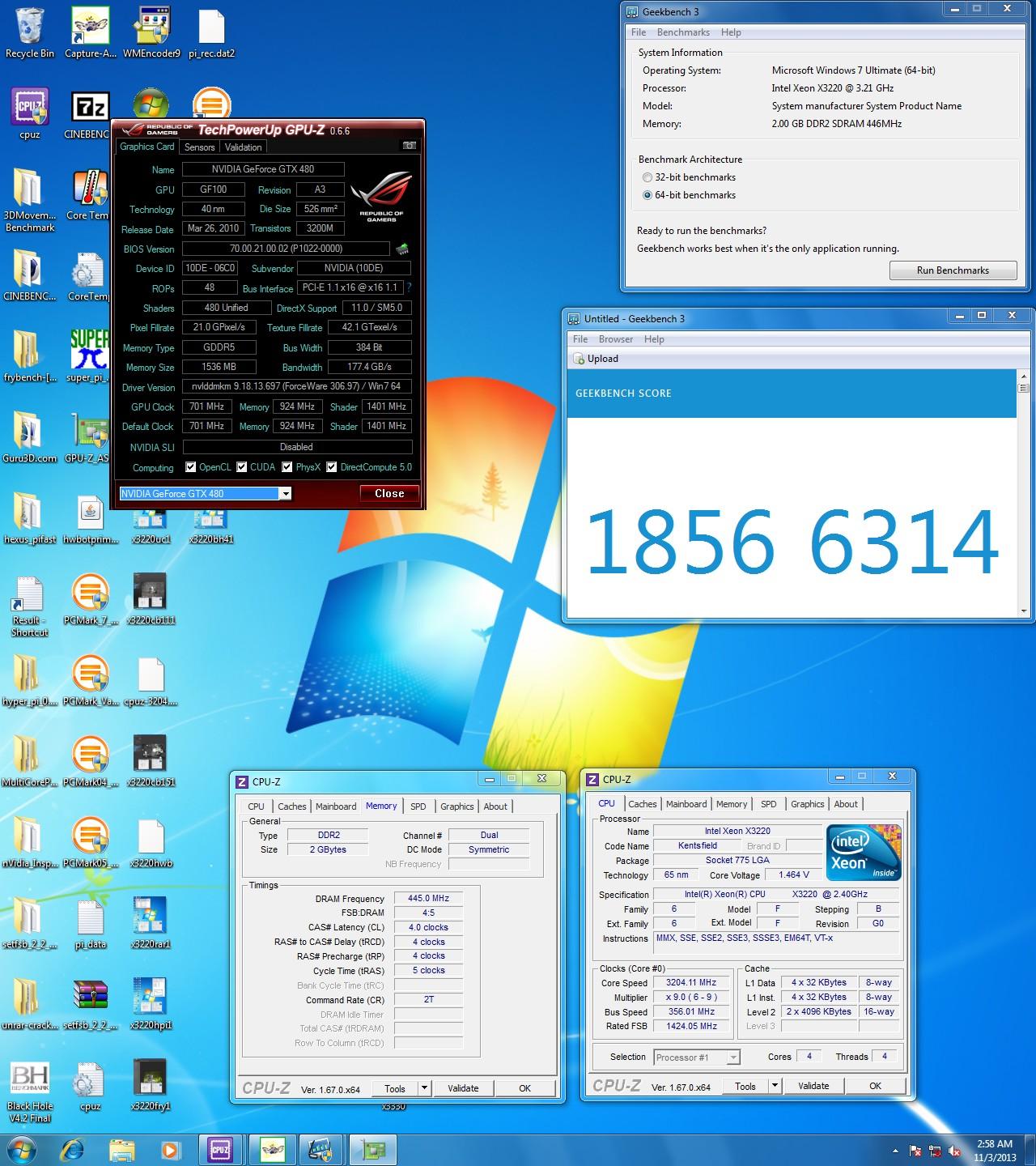Click Validate in the Memory CPU-Z window
The width and height of the screenshot is (1036, 1166).
pyautogui.click(x=463, y=1088)
